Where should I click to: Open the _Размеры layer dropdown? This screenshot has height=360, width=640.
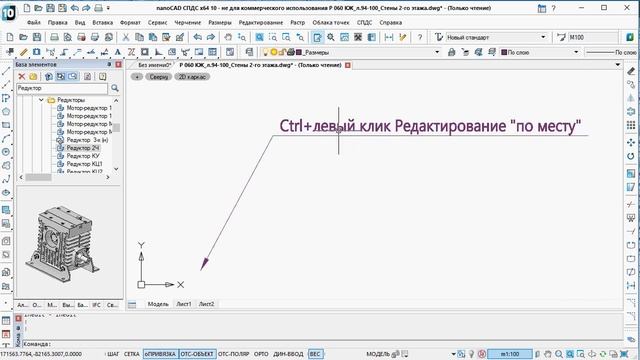[x=437, y=52]
